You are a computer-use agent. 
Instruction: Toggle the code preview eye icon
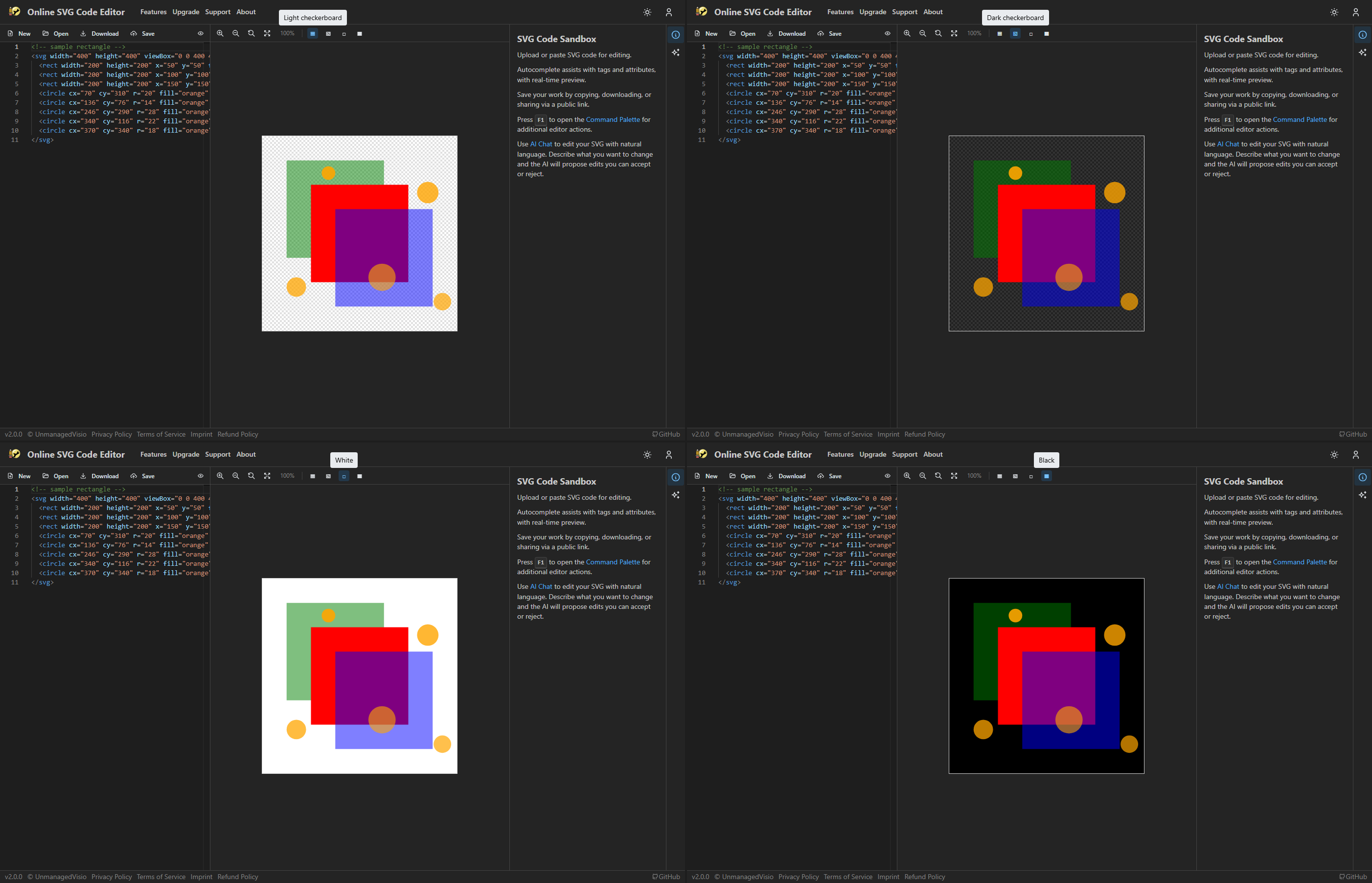coord(201,33)
